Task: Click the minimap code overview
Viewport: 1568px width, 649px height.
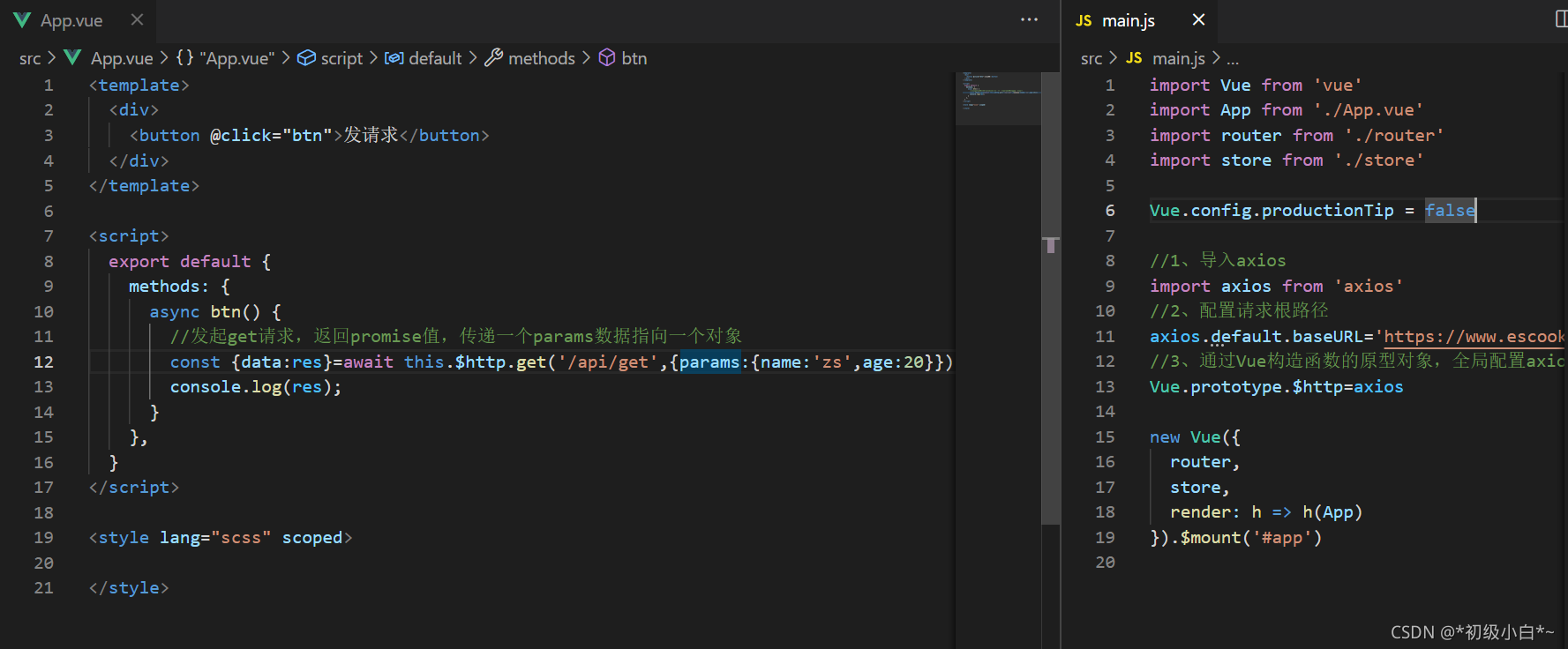Action: click(x=998, y=98)
